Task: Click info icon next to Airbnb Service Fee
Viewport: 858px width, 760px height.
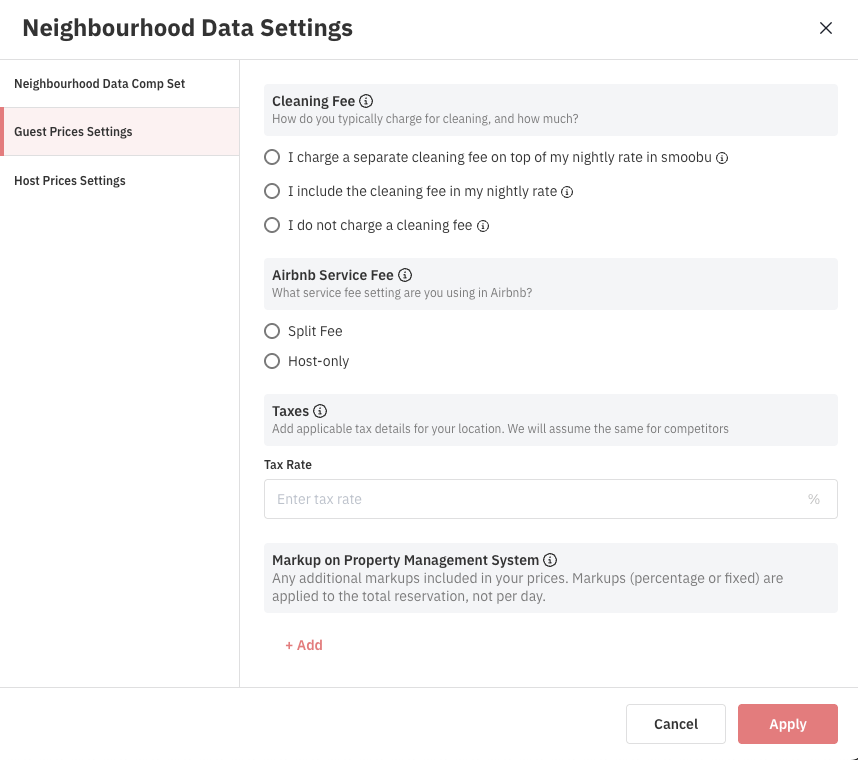Action: pos(405,275)
